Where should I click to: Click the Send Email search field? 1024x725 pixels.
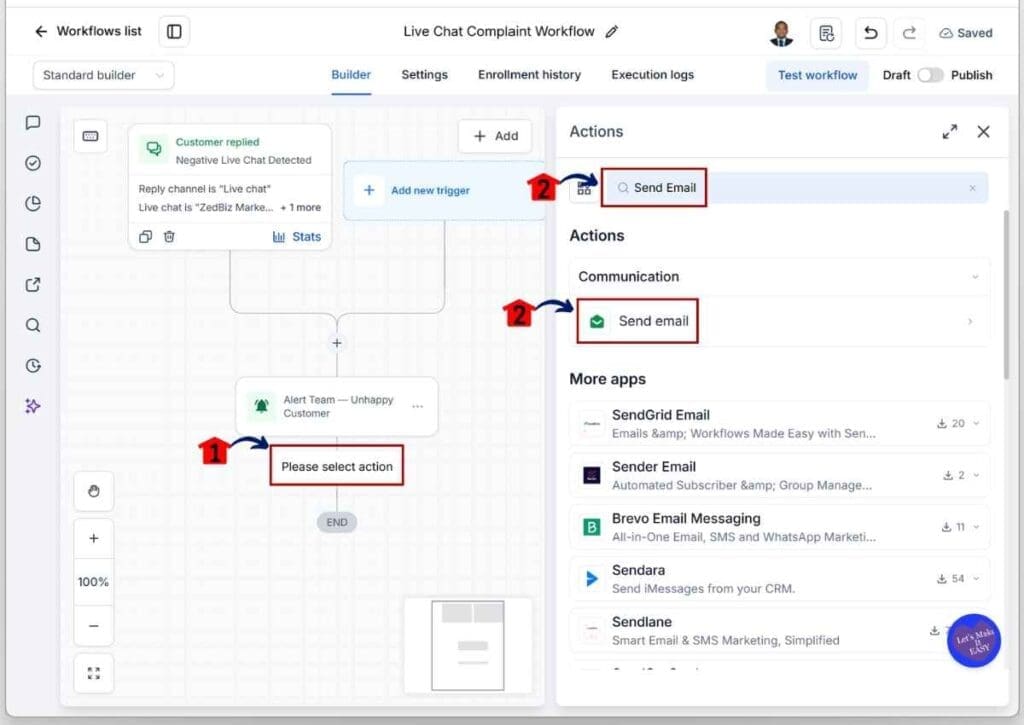pyautogui.click(x=795, y=188)
